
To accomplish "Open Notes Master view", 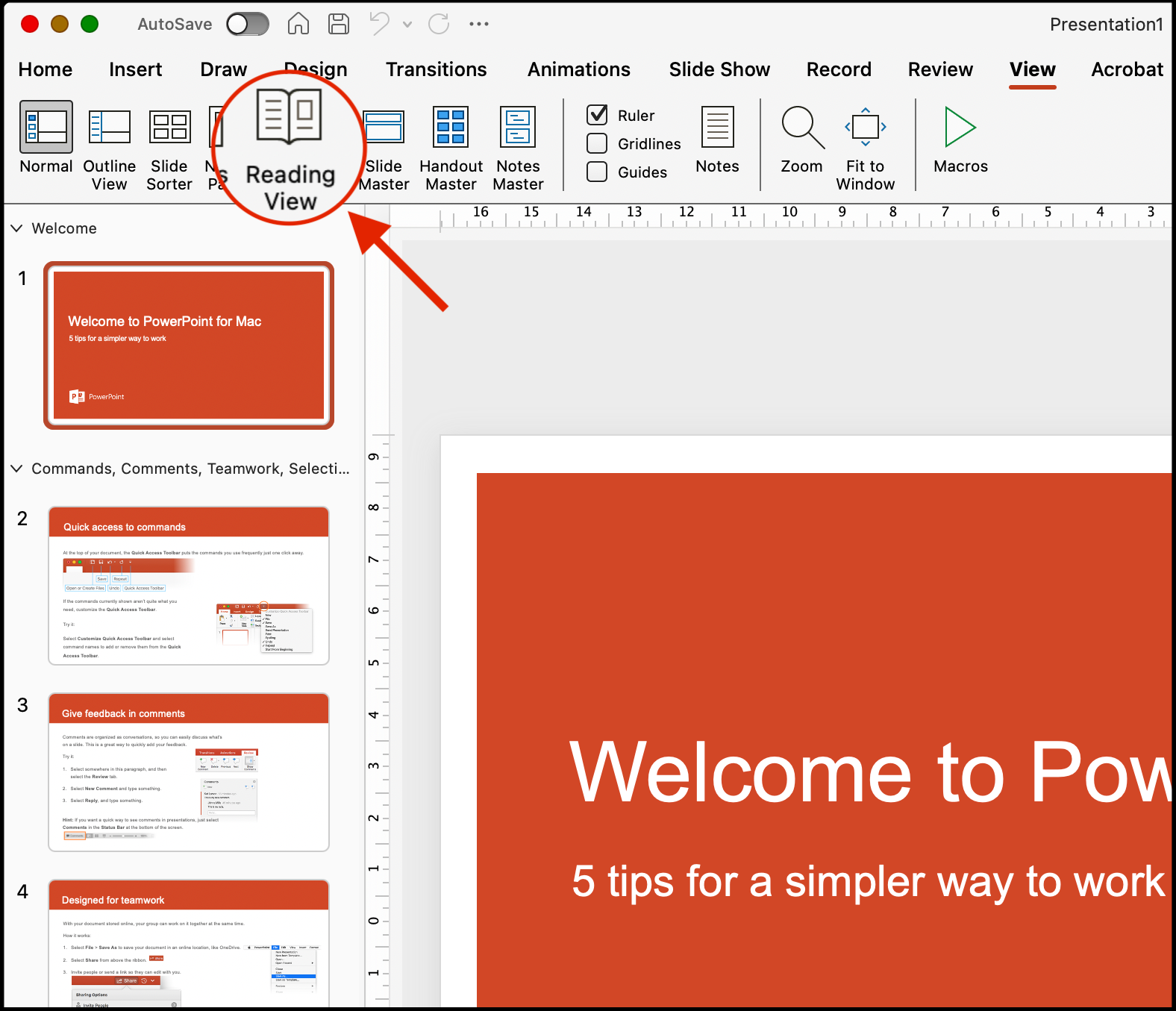I will tap(518, 148).
